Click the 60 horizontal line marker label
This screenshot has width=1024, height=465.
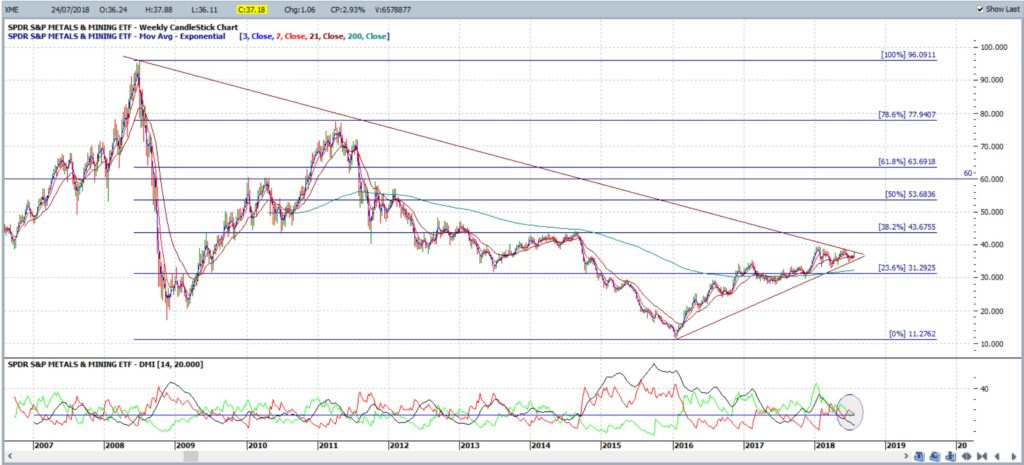coord(968,174)
